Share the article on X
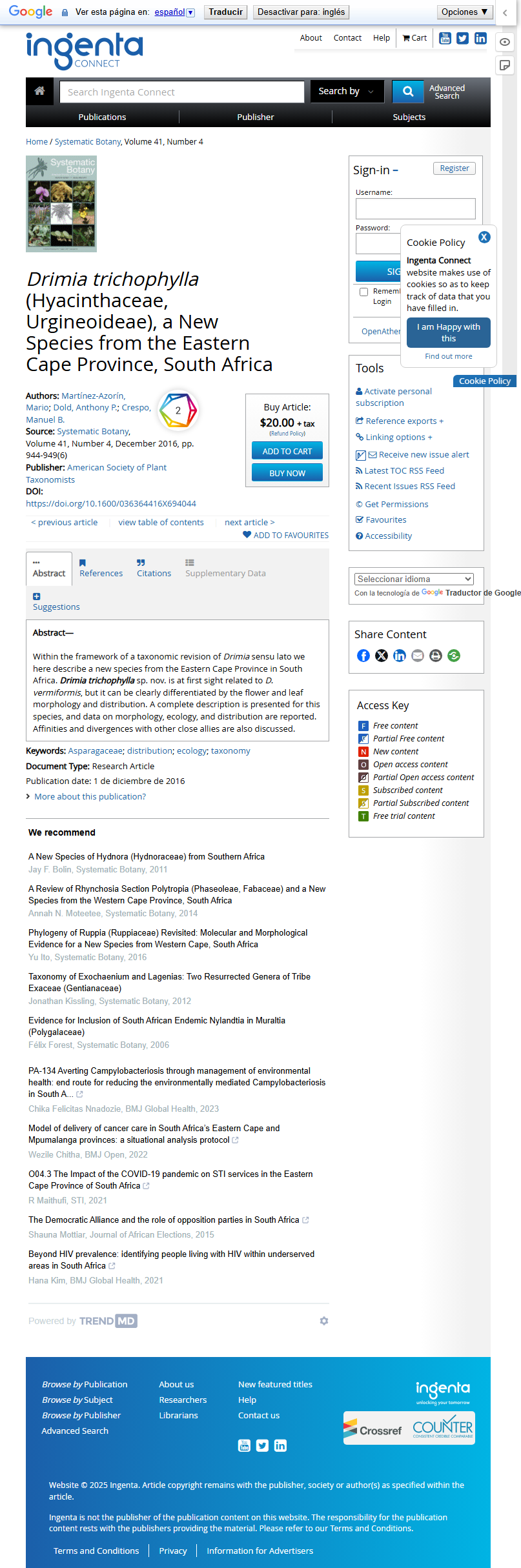 coord(382,656)
